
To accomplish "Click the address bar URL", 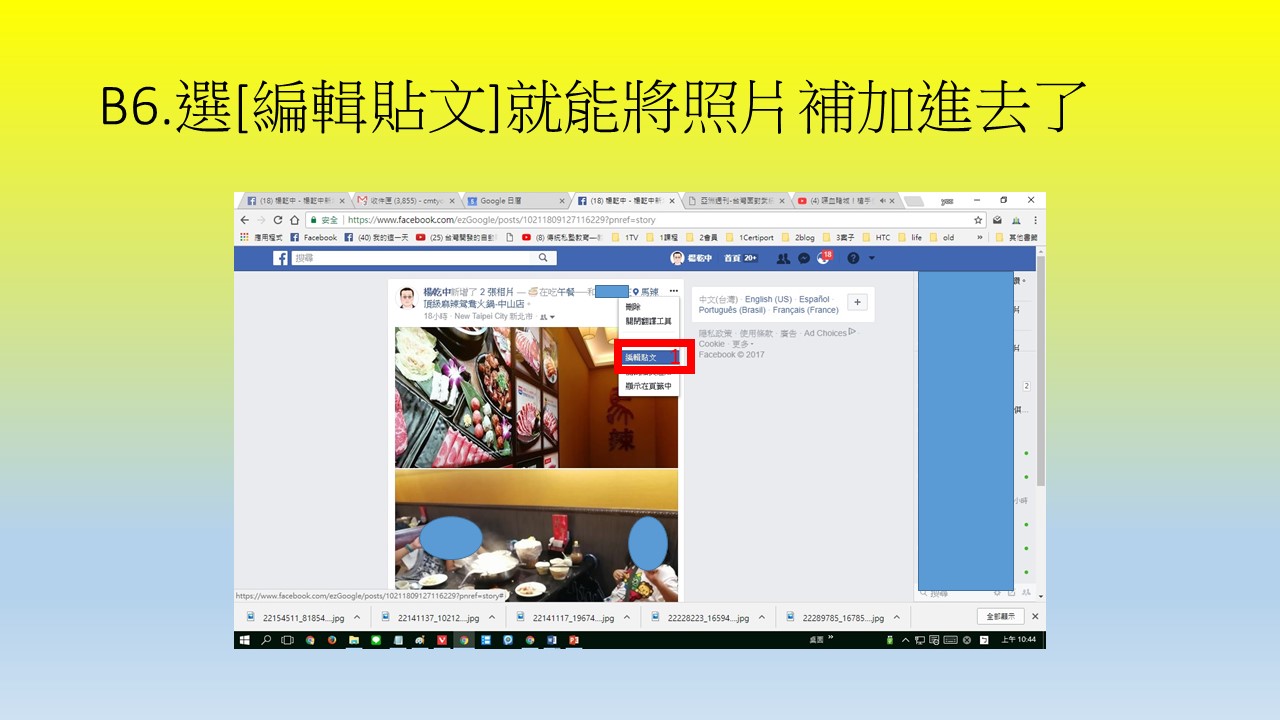I will click(501, 220).
